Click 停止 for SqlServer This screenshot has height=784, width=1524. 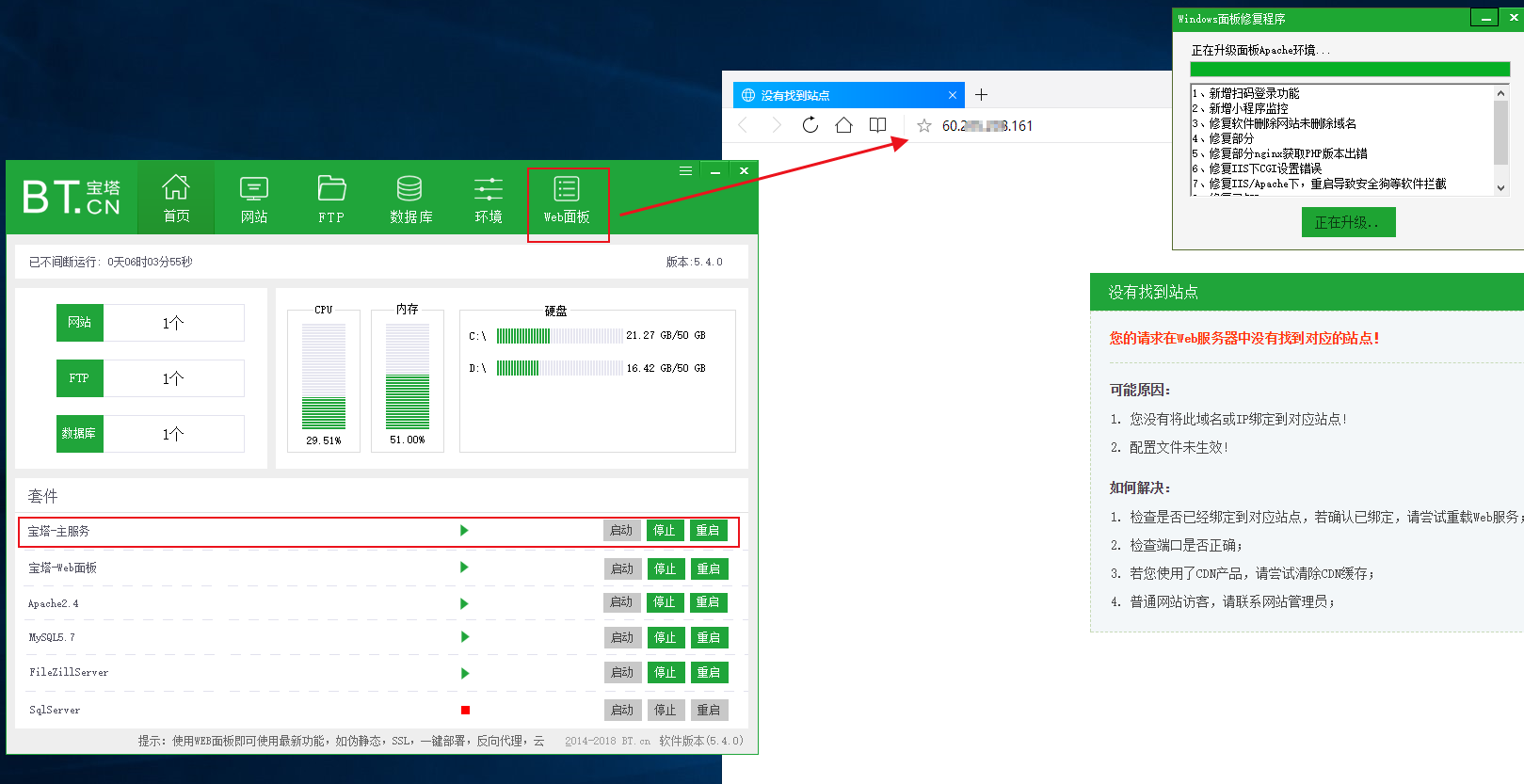[666, 710]
